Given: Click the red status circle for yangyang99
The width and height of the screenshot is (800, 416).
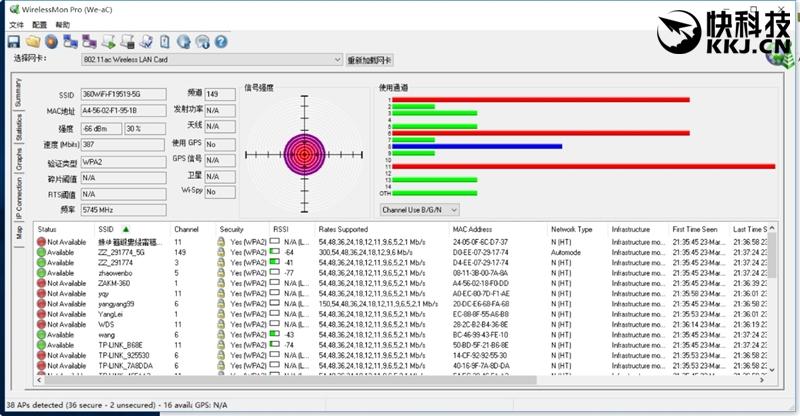Looking at the screenshot, I should tap(41, 304).
